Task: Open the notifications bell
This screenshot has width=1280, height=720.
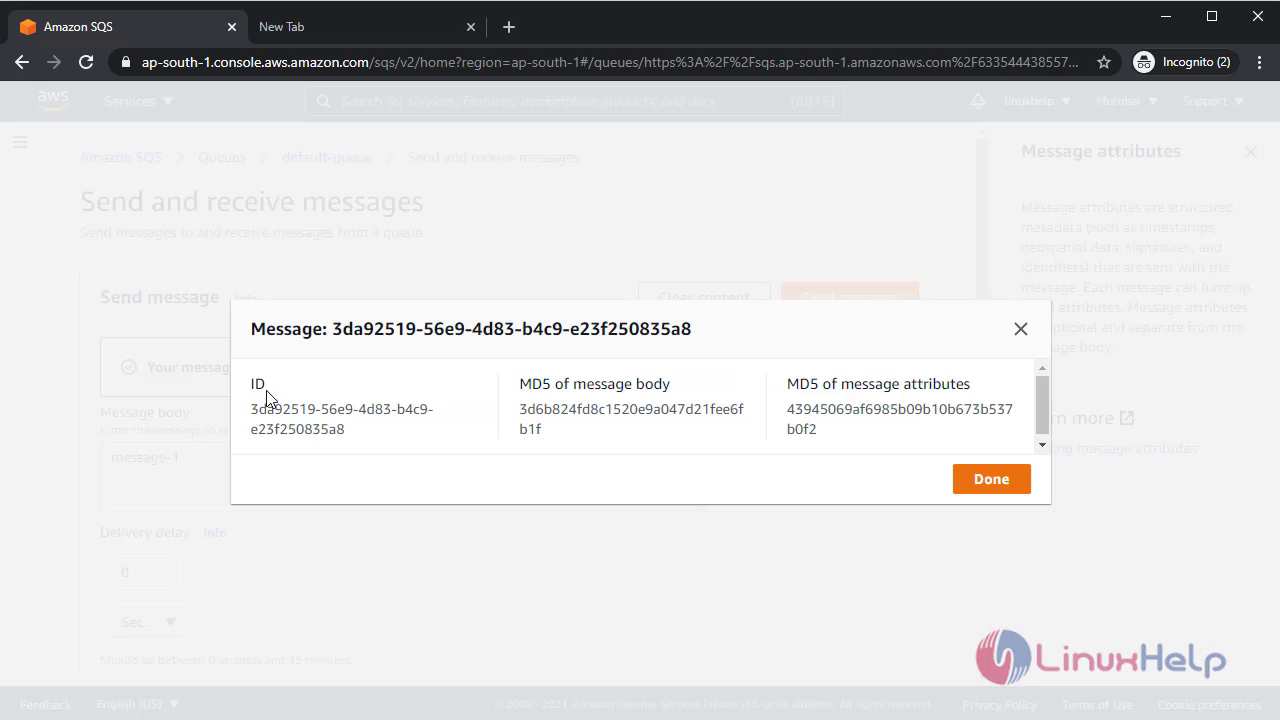Action: pyautogui.click(x=977, y=101)
